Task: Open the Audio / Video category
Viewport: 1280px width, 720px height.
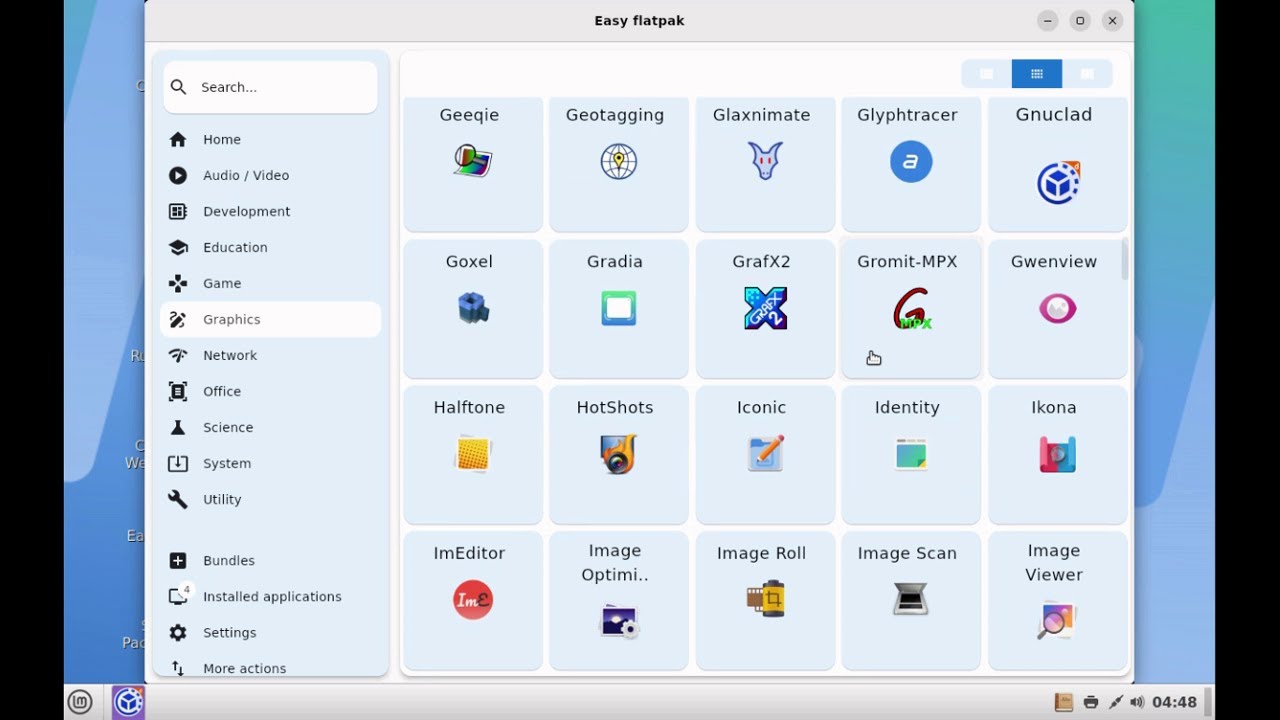Action: [x=270, y=175]
